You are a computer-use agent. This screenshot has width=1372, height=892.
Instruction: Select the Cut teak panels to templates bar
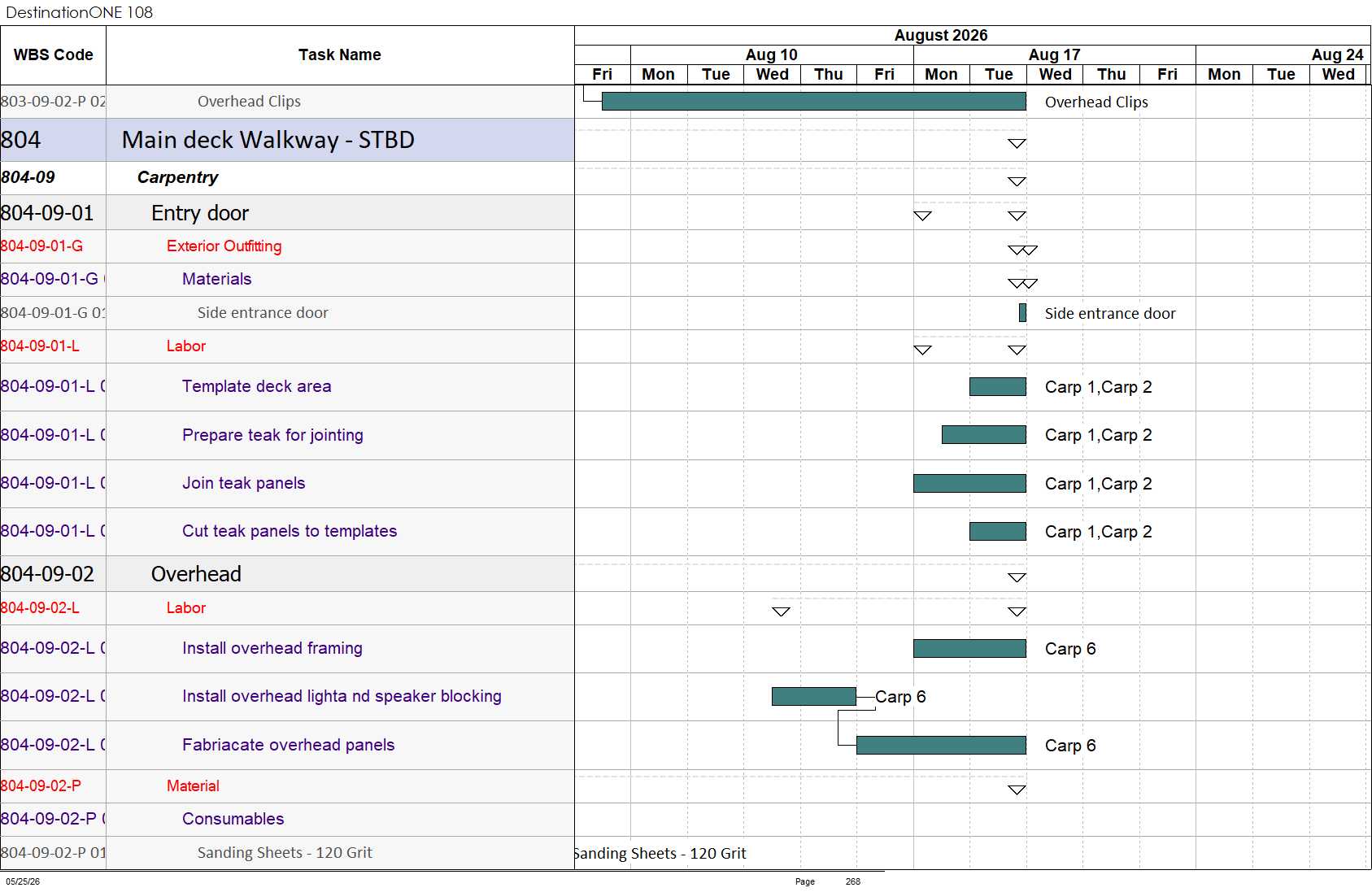click(x=997, y=532)
